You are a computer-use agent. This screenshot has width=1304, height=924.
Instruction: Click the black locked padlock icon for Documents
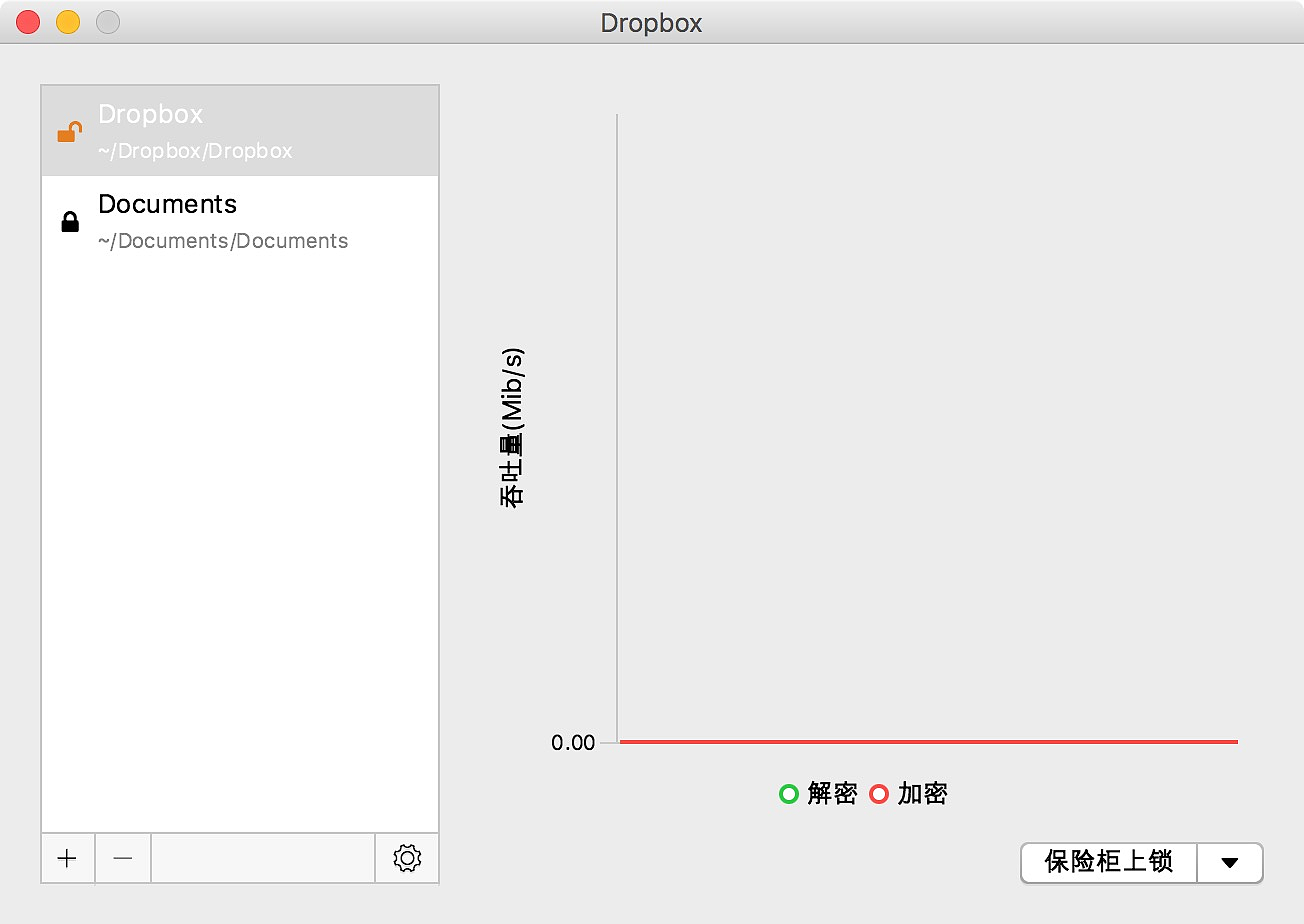pyautogui.click(x=70, y=222)
